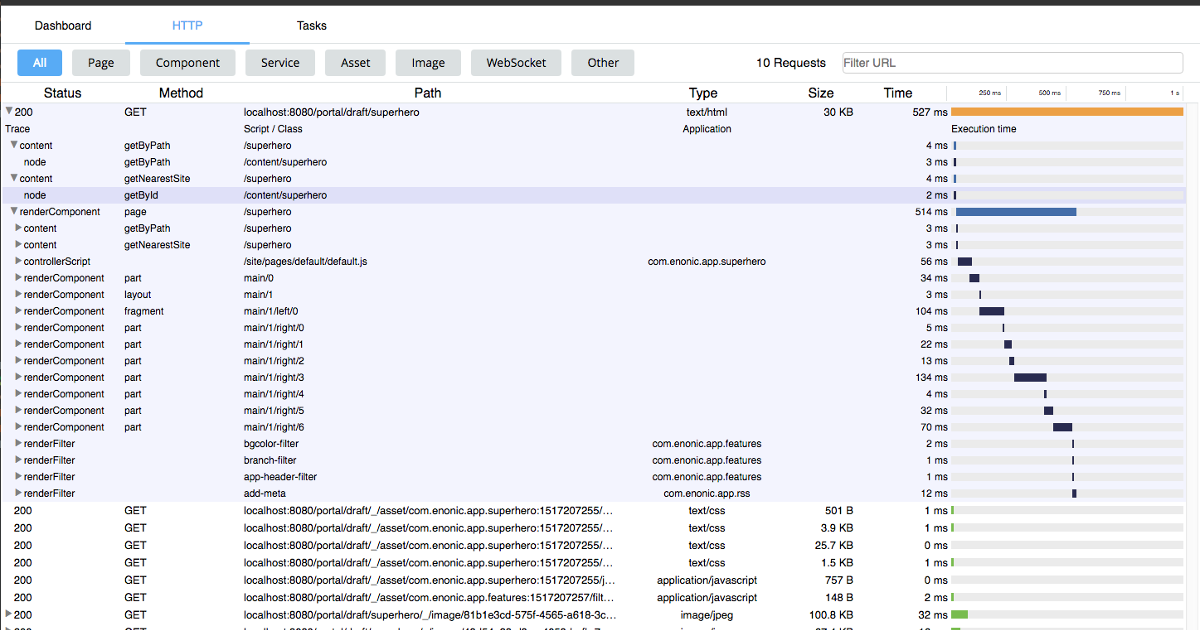Collapse the 200 GET superhero text/html request
Viewport: 1200px width, 630px height.
[x=9, y=112]
